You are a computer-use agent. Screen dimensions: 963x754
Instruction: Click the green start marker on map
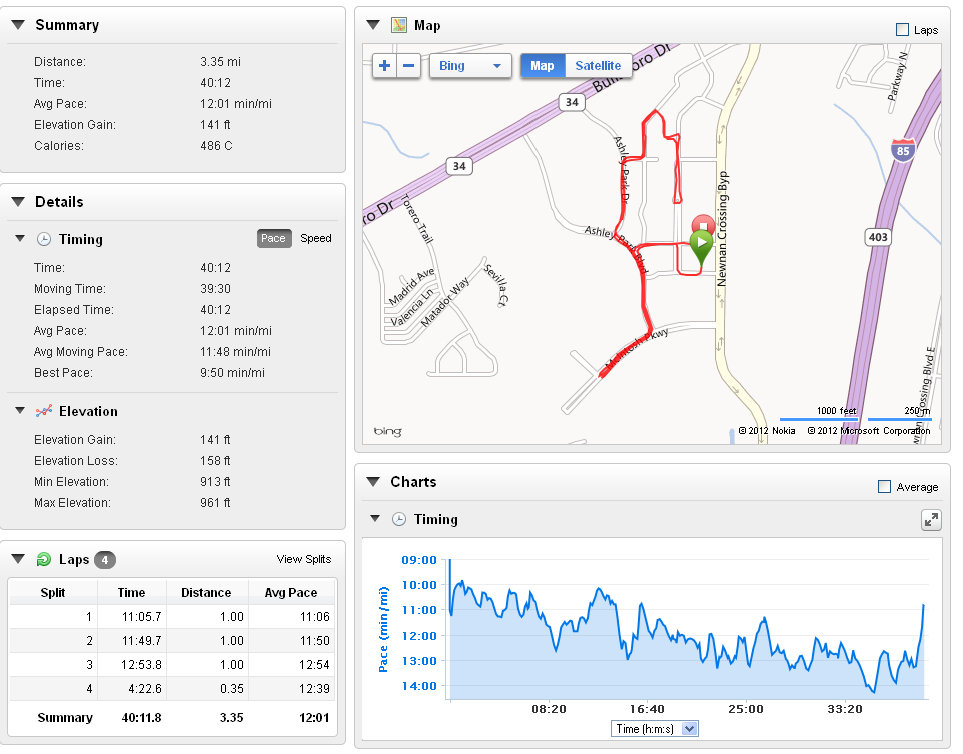(x=702, y=244)
